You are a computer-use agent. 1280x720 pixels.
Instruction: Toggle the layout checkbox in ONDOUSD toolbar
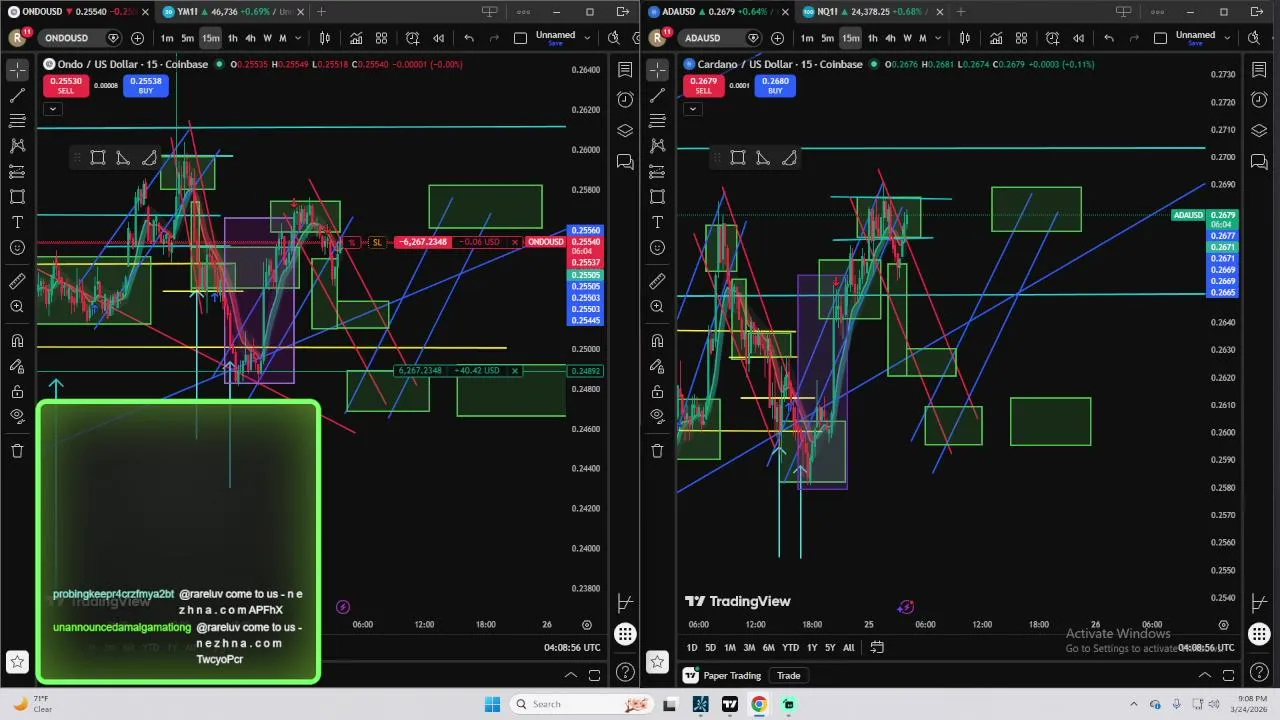(x=520, y=38)
